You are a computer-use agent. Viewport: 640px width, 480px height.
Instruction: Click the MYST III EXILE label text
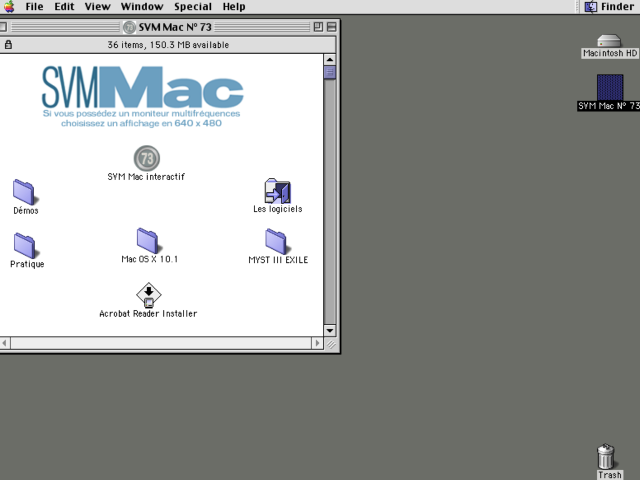(278, 260)
